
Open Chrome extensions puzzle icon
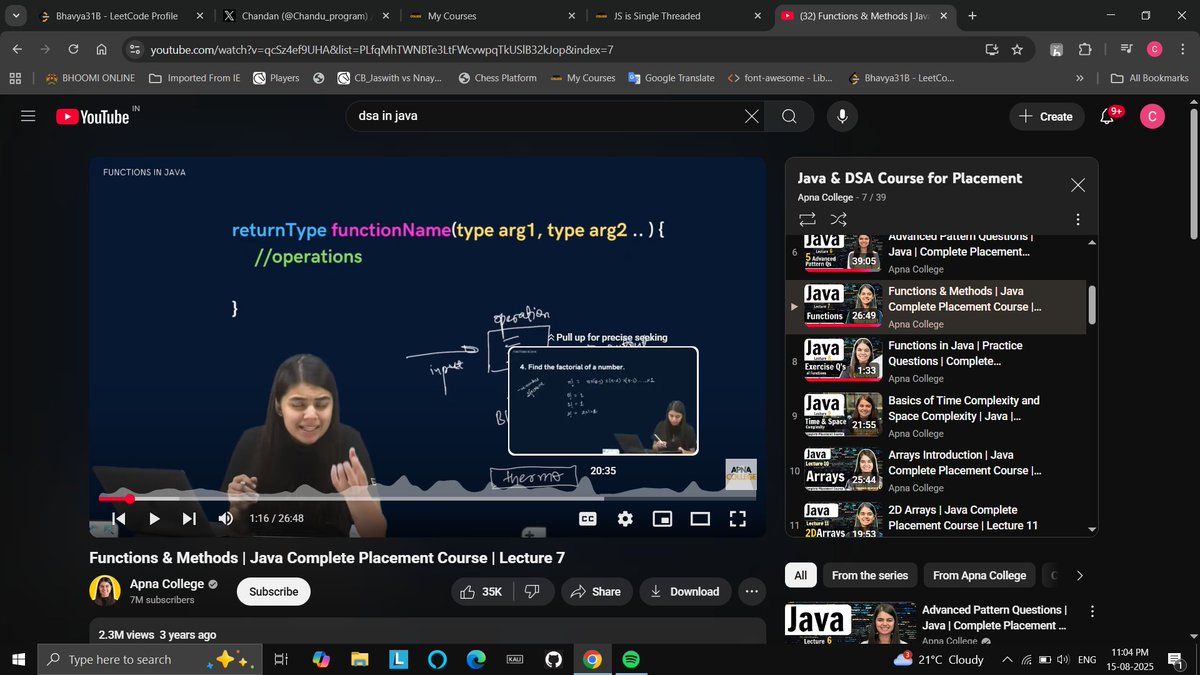coord(1085,49)
